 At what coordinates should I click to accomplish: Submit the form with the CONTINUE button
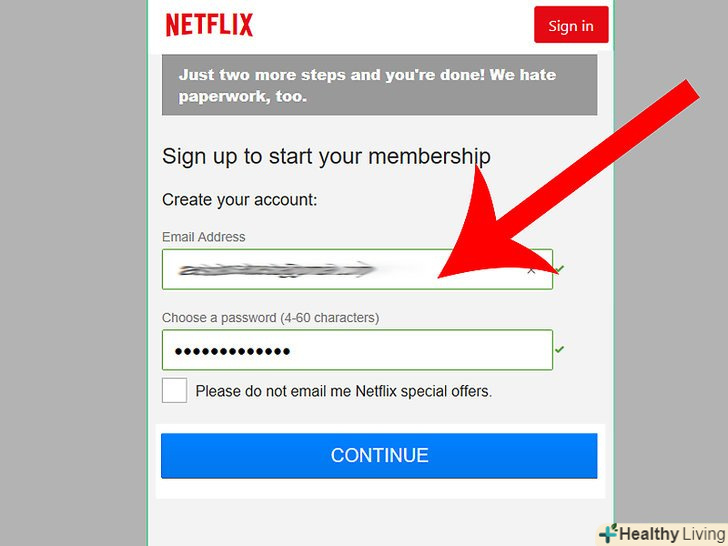coord(379,455)
